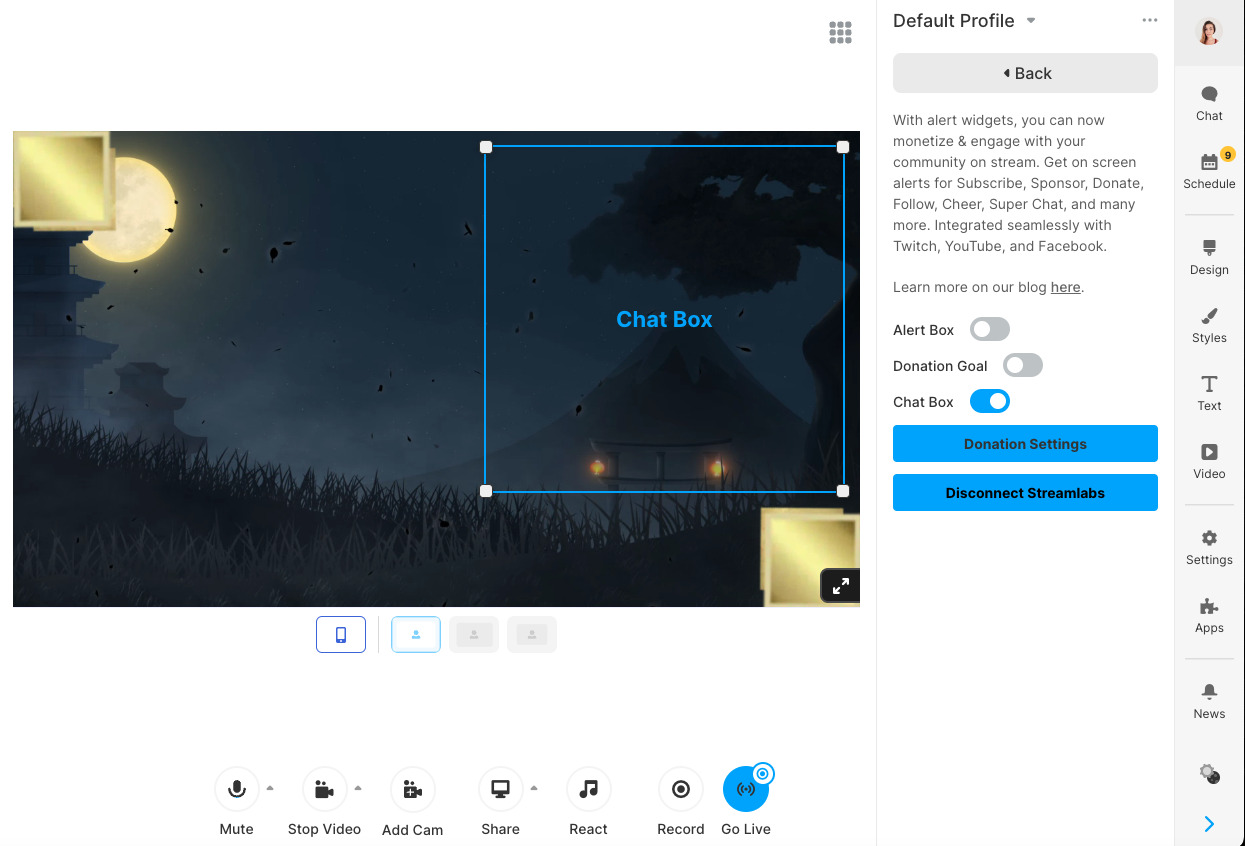Open Donation Settings

(x=1025, y=444)
